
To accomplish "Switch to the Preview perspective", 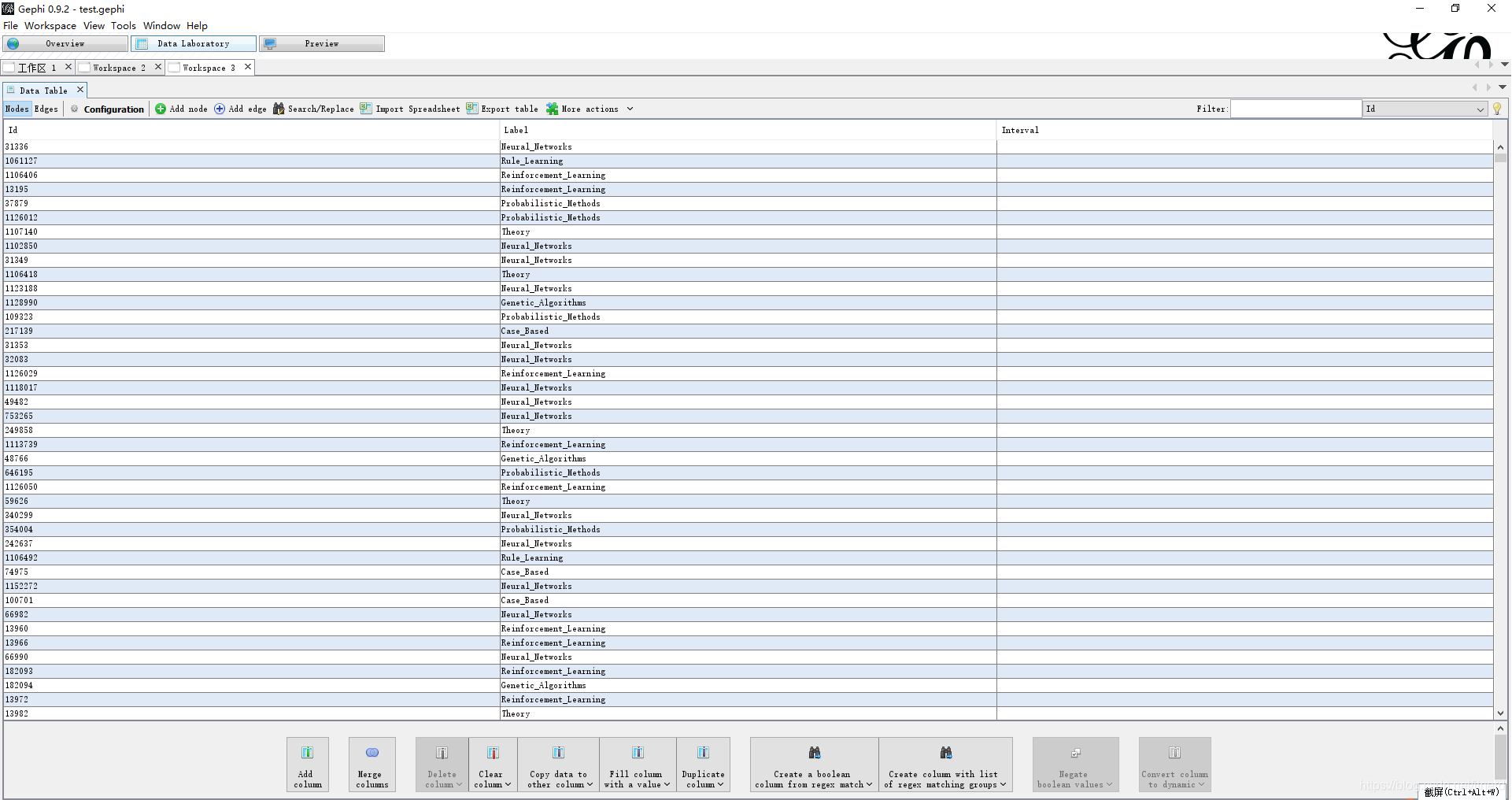I will [x=322, y=43].
